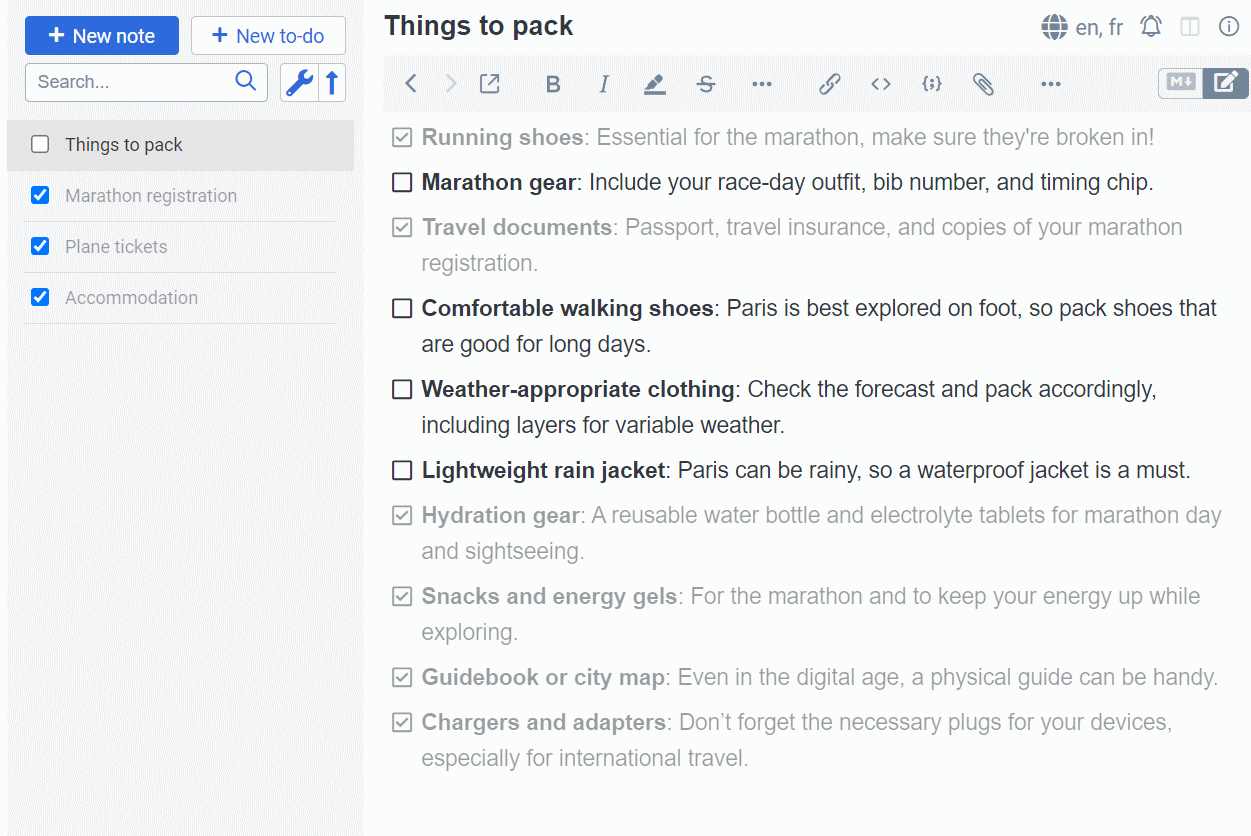Viewport: 1251px width, 836px height.
Task: Open spell check language globe icon
Action: click(1055, 27)
